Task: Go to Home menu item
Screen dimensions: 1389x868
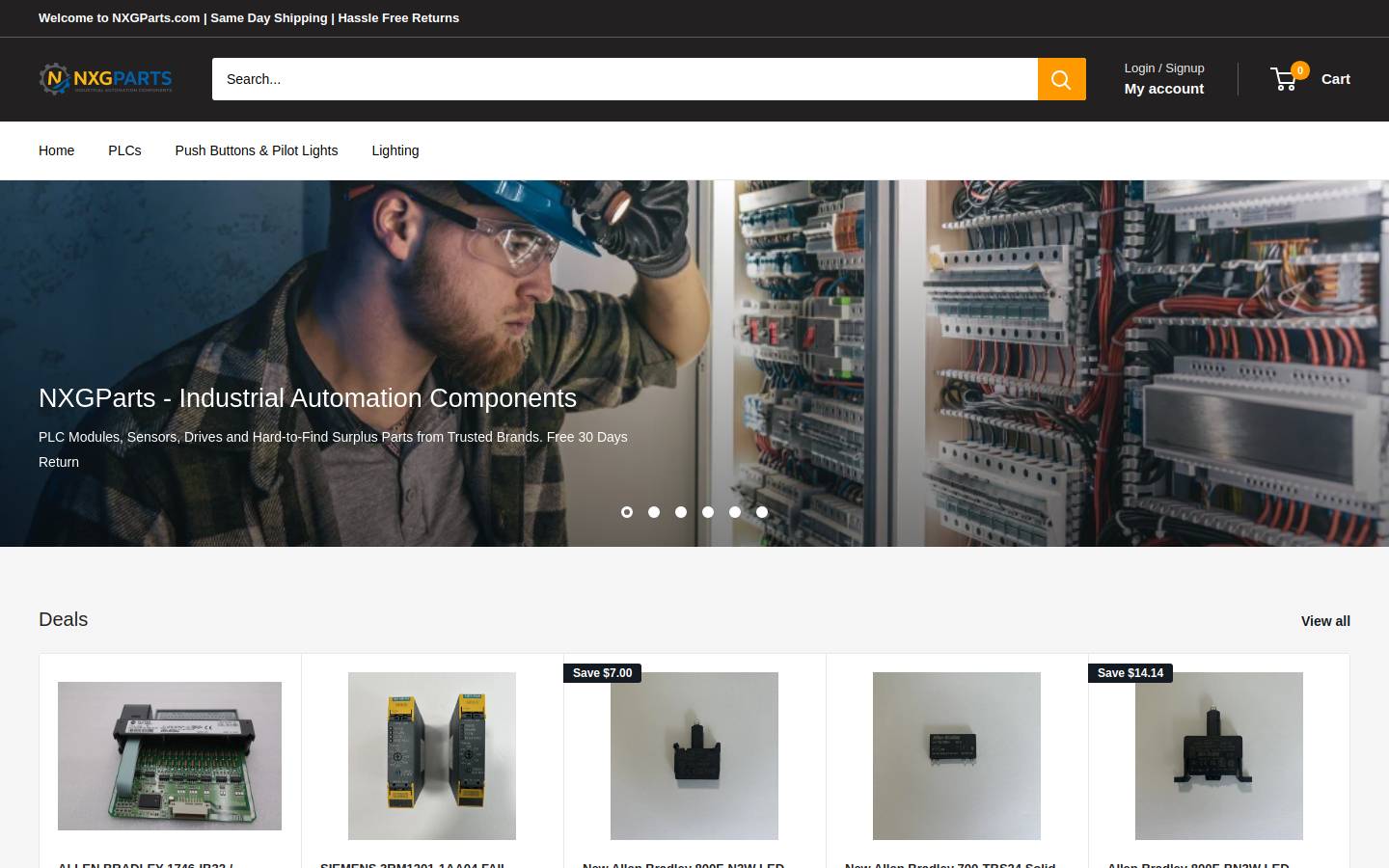Action: 57,150
